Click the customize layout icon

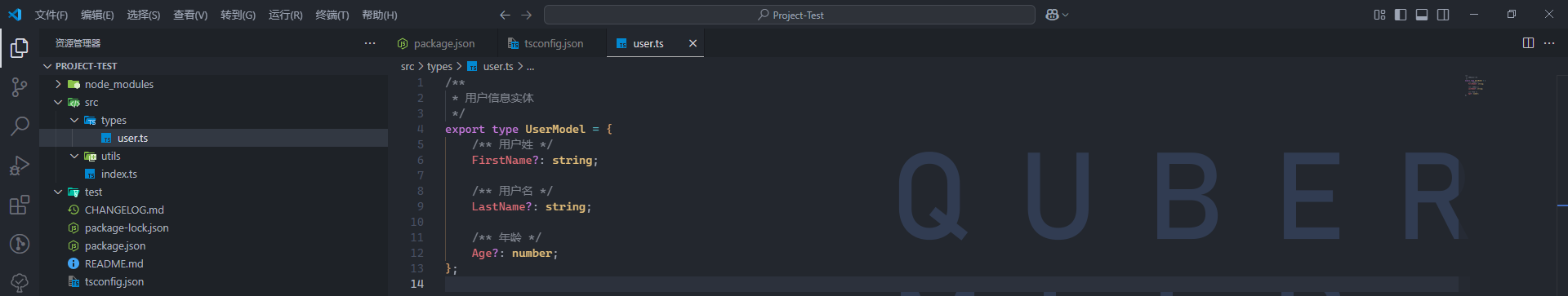point(1379,15)
